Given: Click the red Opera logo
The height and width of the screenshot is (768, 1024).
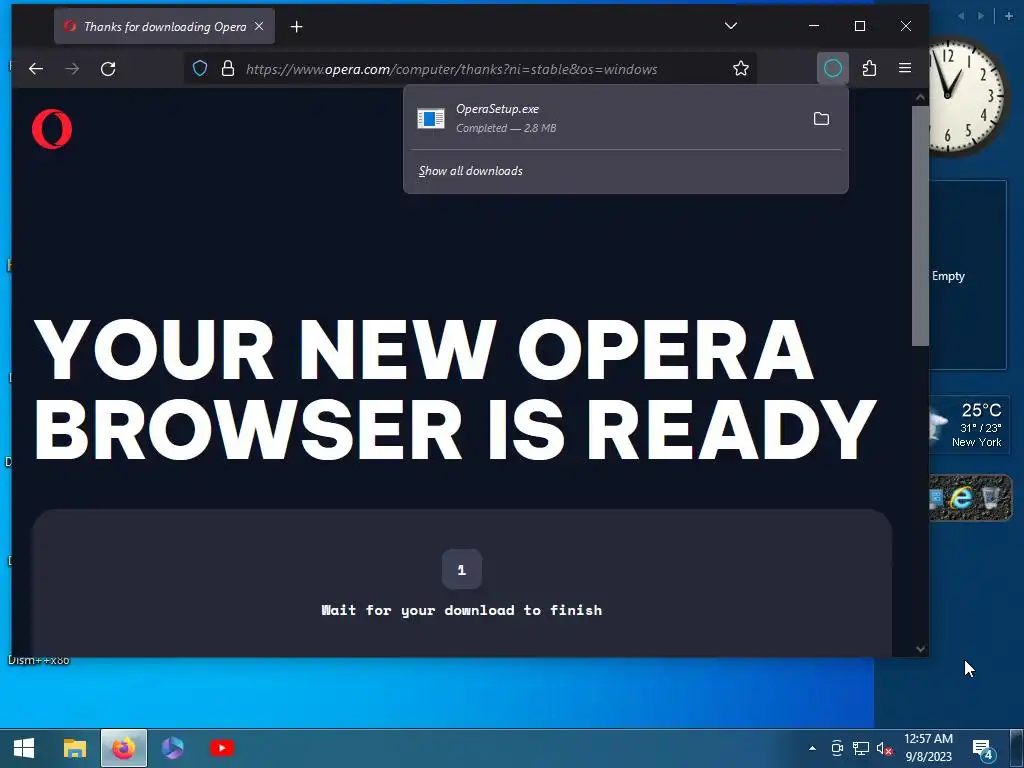Looking at the screenshot, I should pos(52,129).
